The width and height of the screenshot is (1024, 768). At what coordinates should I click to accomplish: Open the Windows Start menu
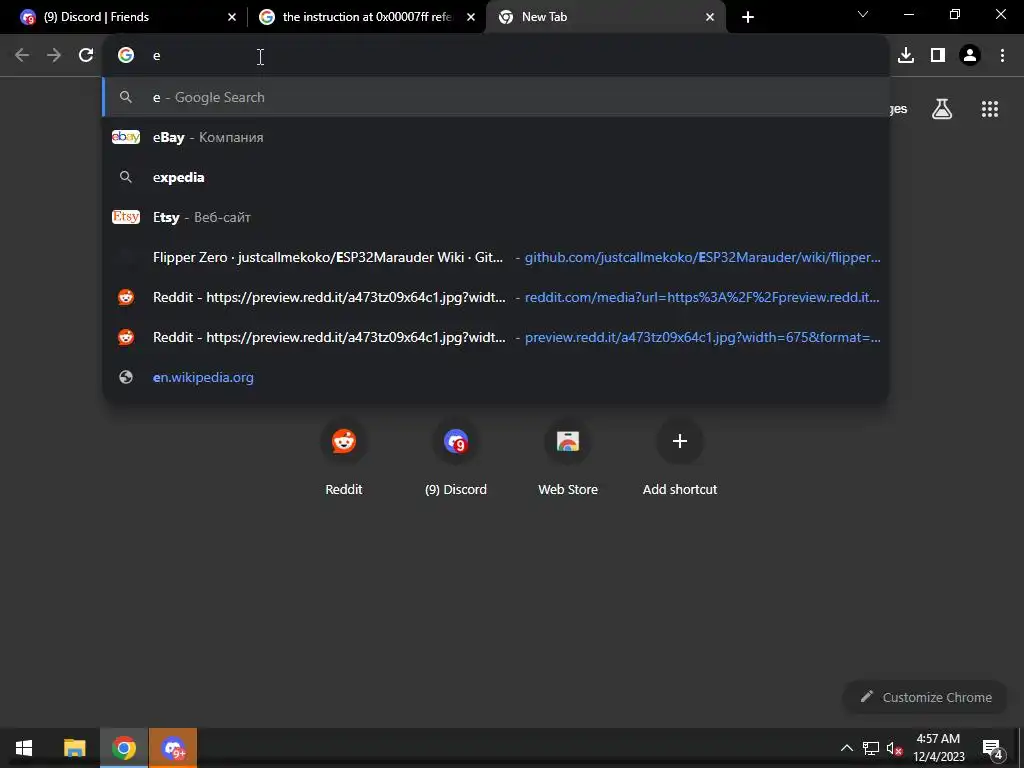[24, 748]
